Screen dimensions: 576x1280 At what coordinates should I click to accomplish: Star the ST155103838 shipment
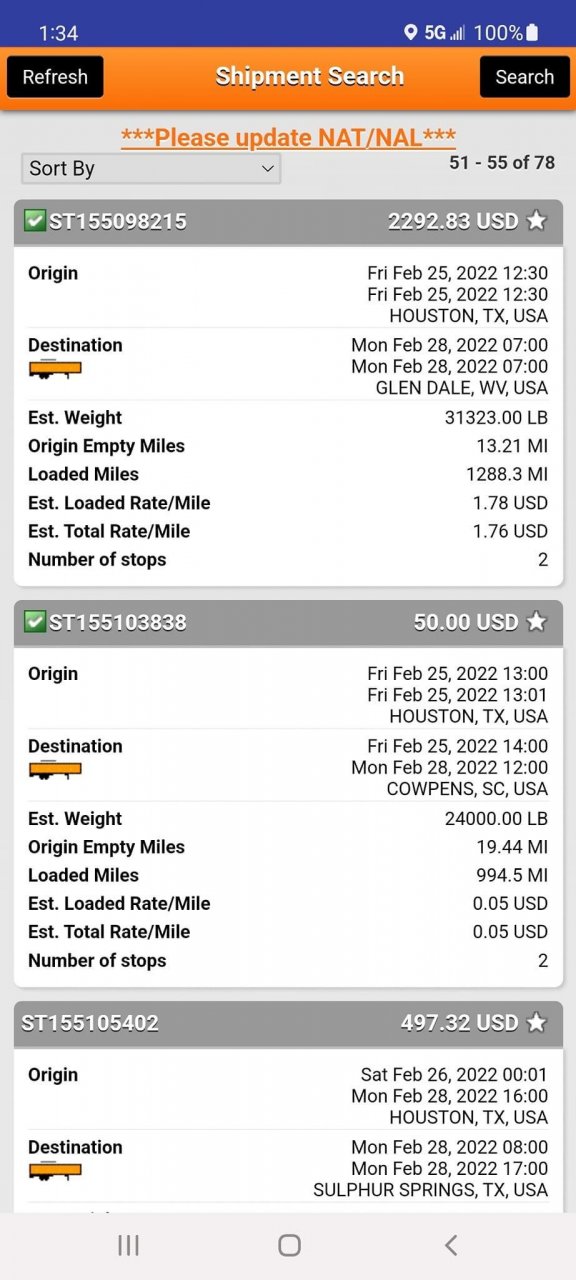tap(537, 622)
